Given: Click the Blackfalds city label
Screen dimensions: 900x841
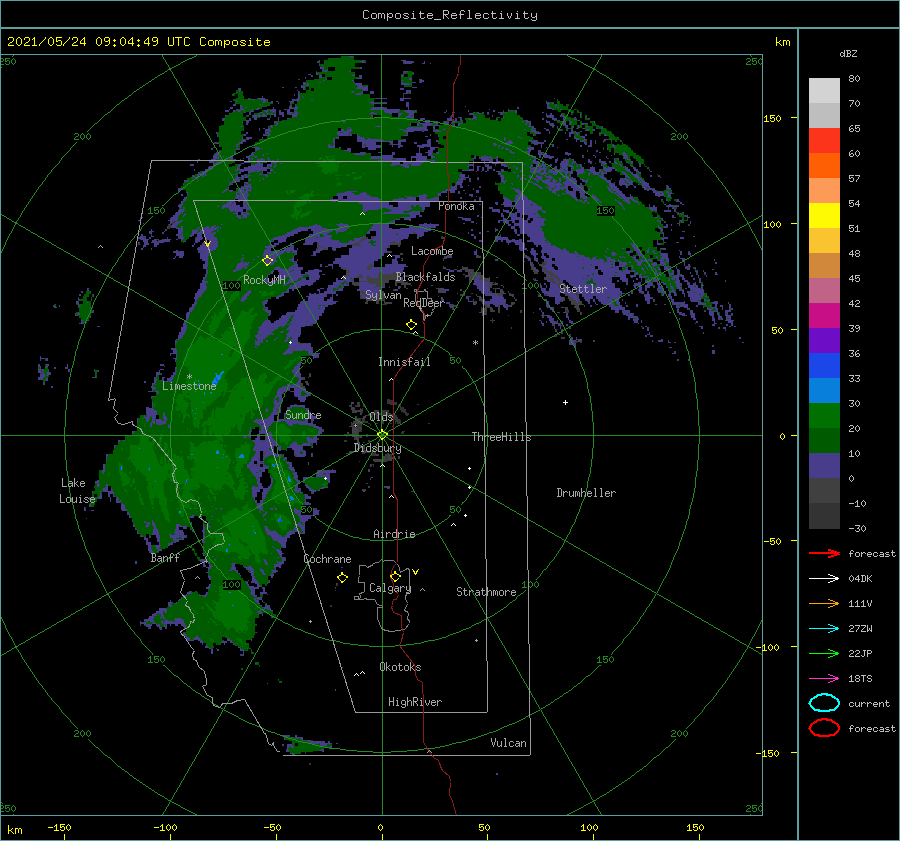Looking at the screenshot, I should point(425,277).
